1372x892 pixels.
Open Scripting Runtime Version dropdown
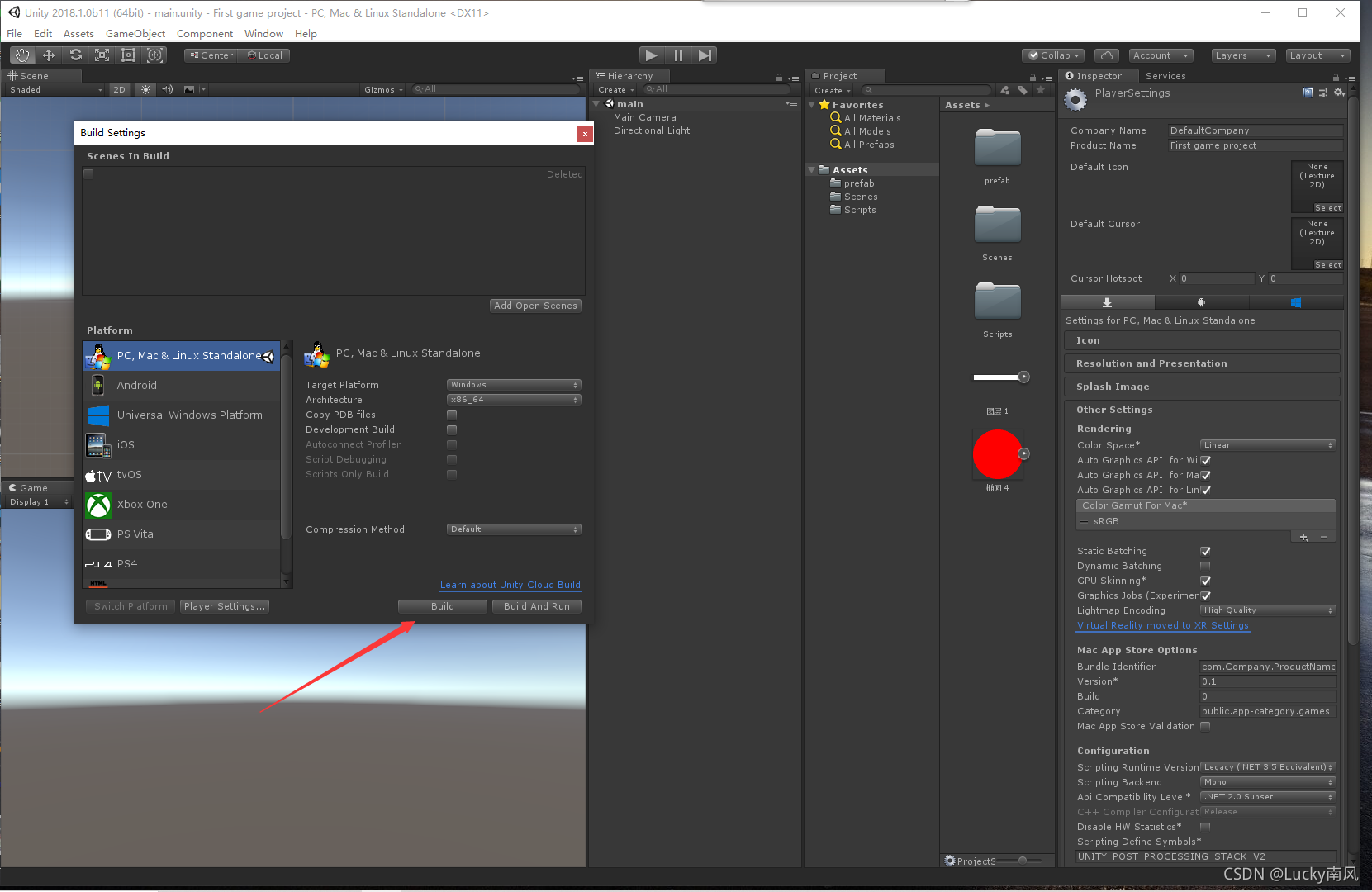click(1268, 767)
